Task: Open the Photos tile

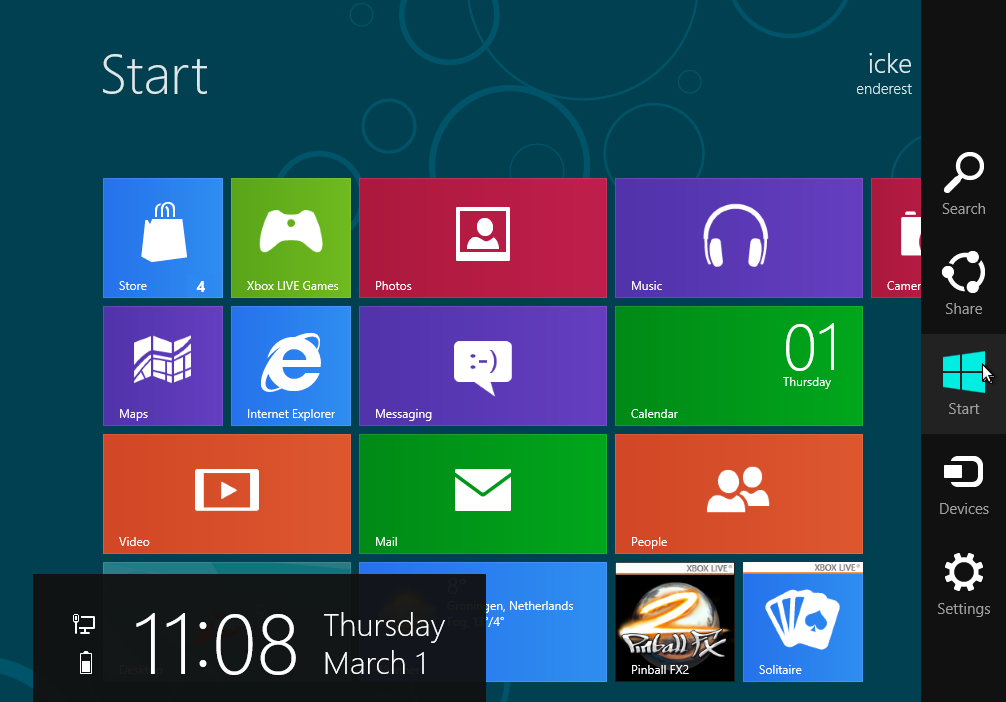Action: tap(483, 237)
